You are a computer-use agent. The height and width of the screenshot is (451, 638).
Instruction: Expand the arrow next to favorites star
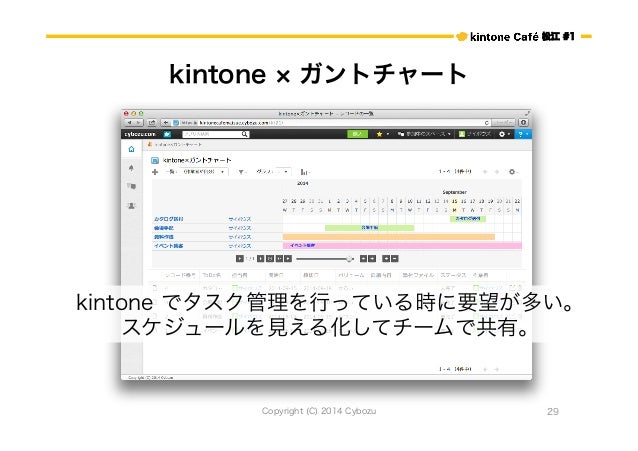tap(388, 134)
